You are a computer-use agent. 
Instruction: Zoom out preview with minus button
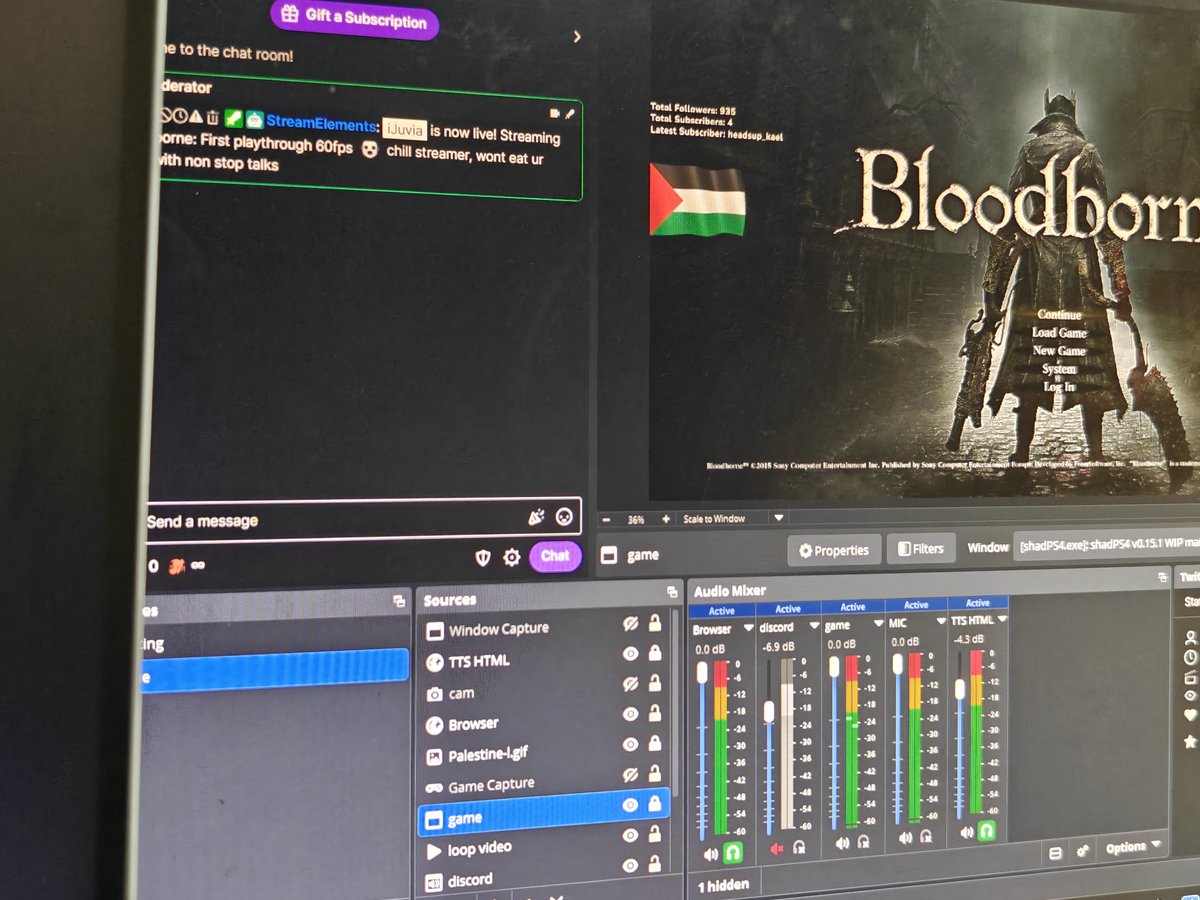coord(606,519)
